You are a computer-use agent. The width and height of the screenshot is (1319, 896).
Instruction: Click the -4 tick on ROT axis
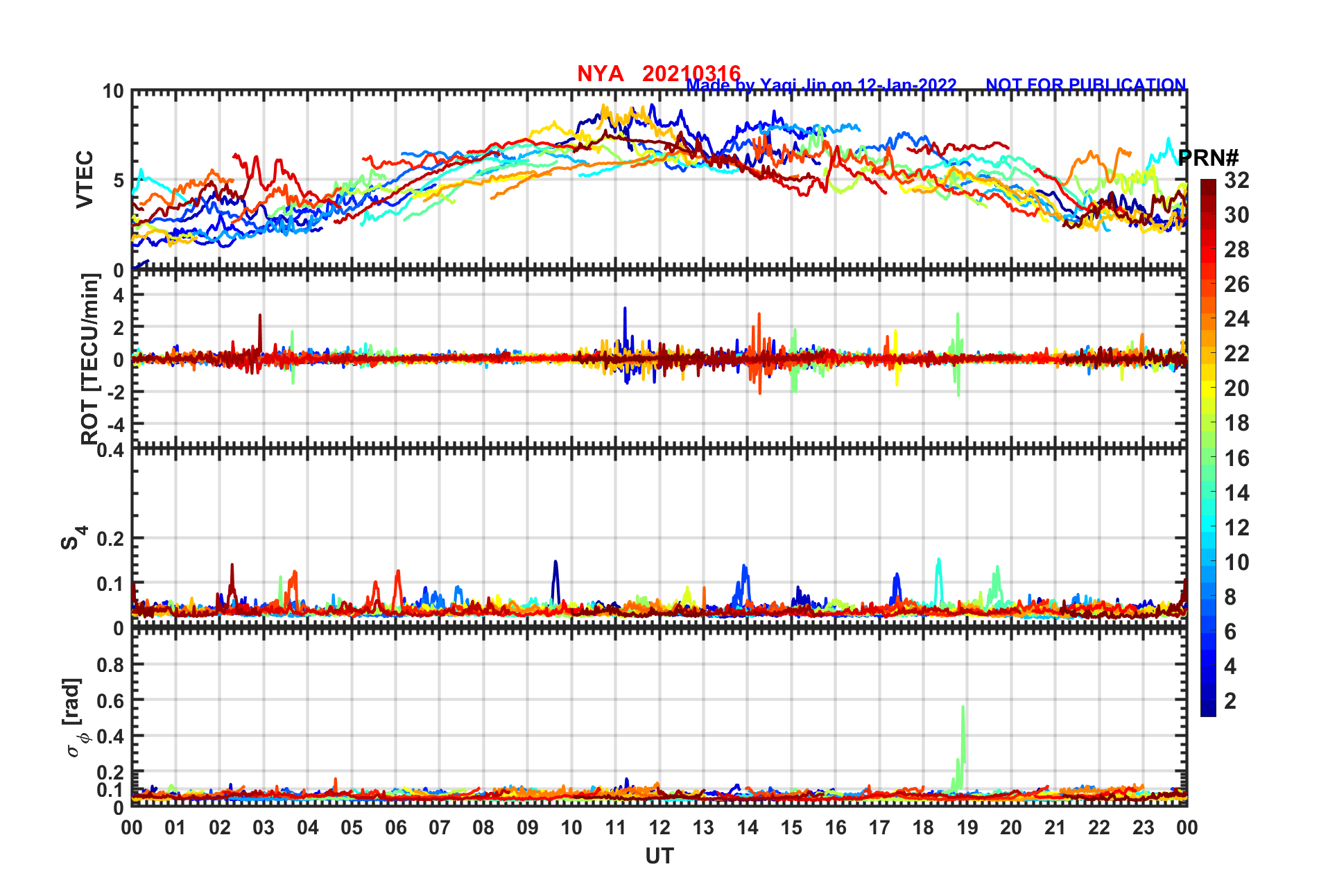pos(115,424)
